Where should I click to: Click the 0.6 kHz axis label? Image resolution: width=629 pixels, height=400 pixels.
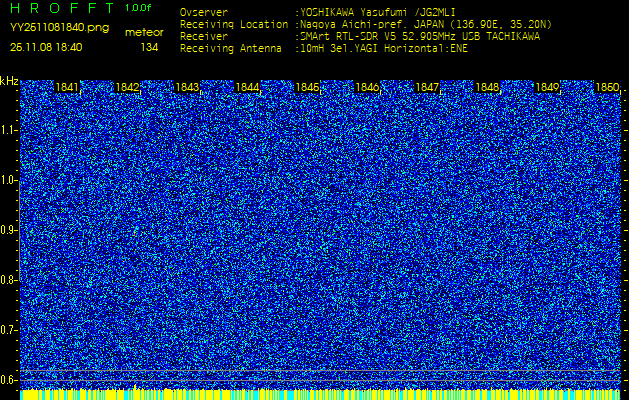(8, 380)
